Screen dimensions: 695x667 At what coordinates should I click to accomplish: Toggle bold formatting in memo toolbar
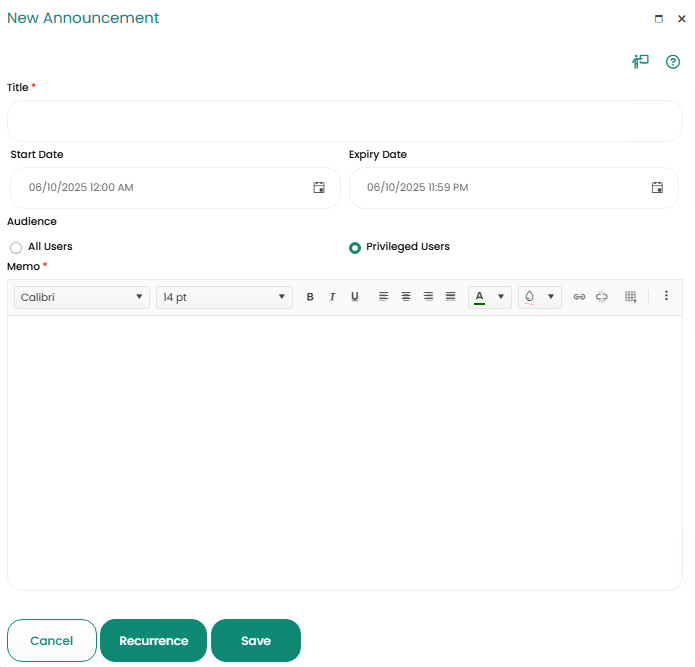(310, 297)
